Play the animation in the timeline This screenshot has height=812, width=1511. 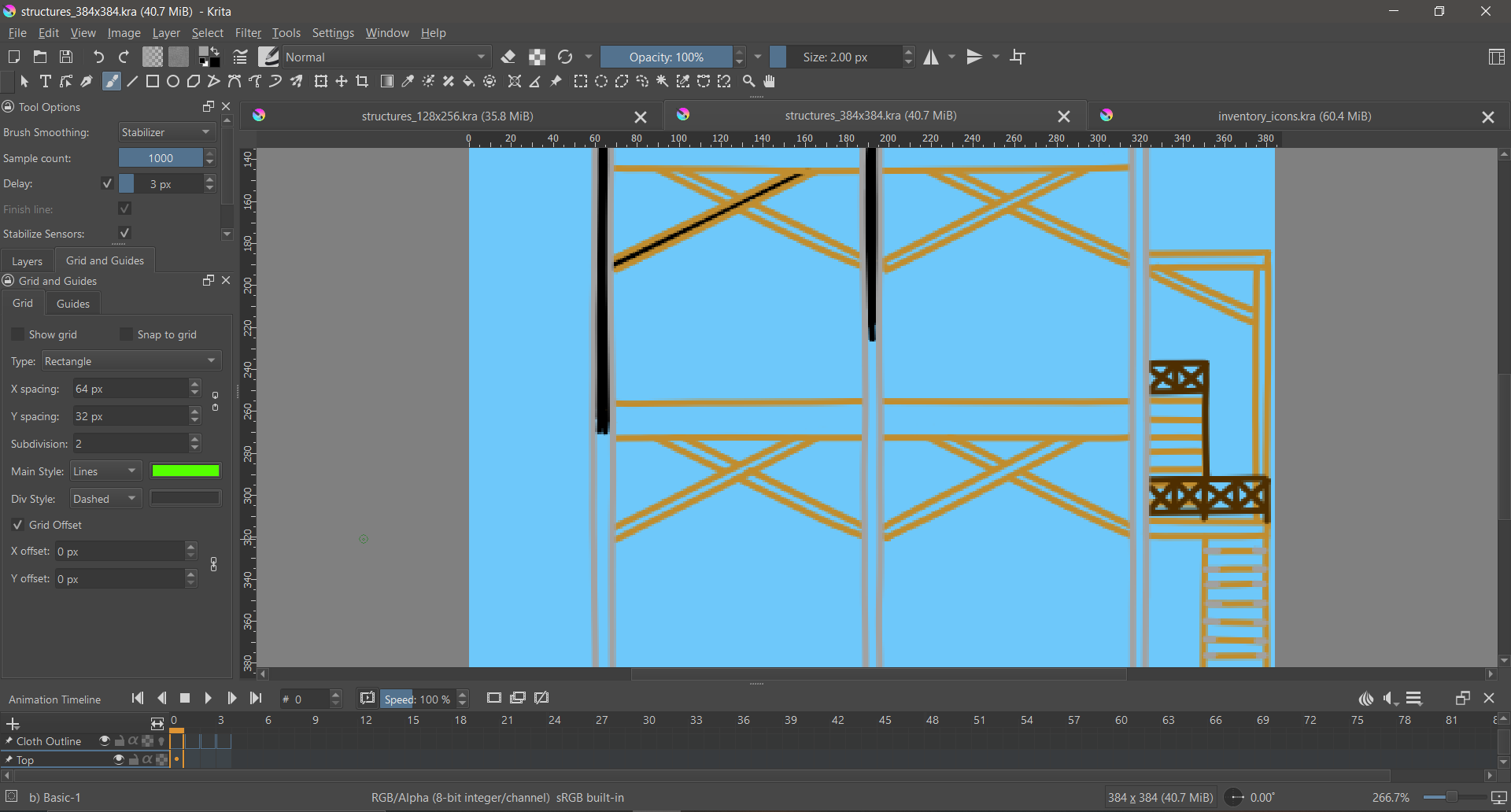pyautogui.click(x=208, y=699)
